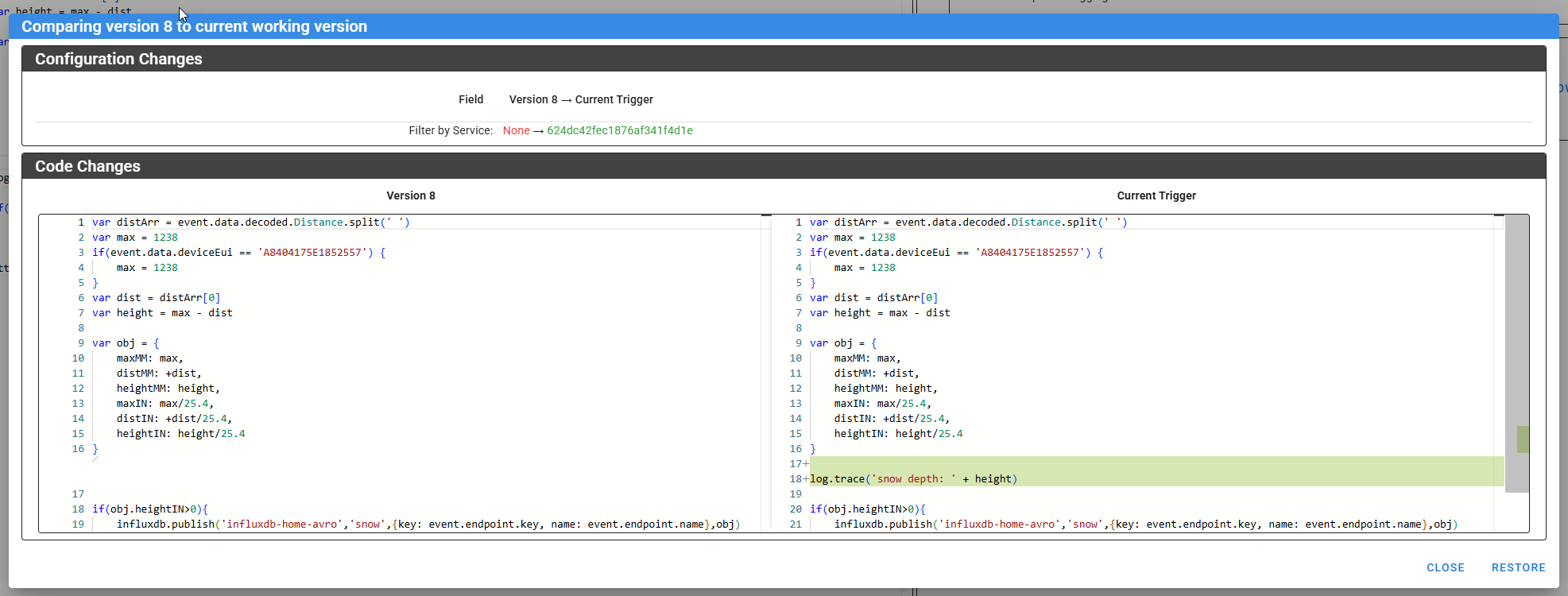Click line 9 'var obj = {' in Version 8

pos(126,343)
